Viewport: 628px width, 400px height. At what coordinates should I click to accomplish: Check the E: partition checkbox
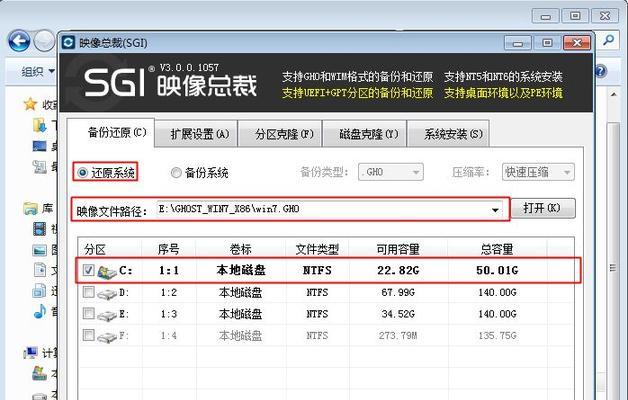(89, 313)
